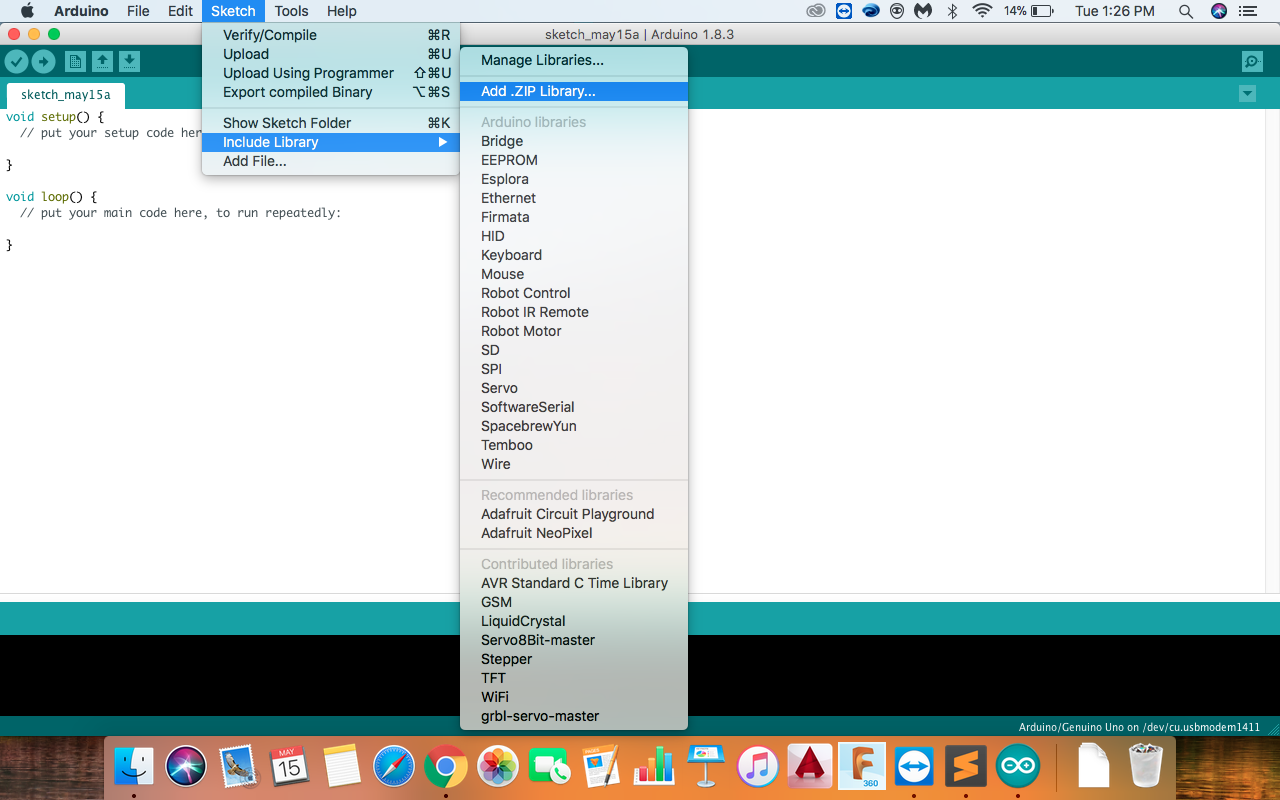Include the Robot Motor library
Screen dimensions: 1280x800
click(x=574, y=331)
